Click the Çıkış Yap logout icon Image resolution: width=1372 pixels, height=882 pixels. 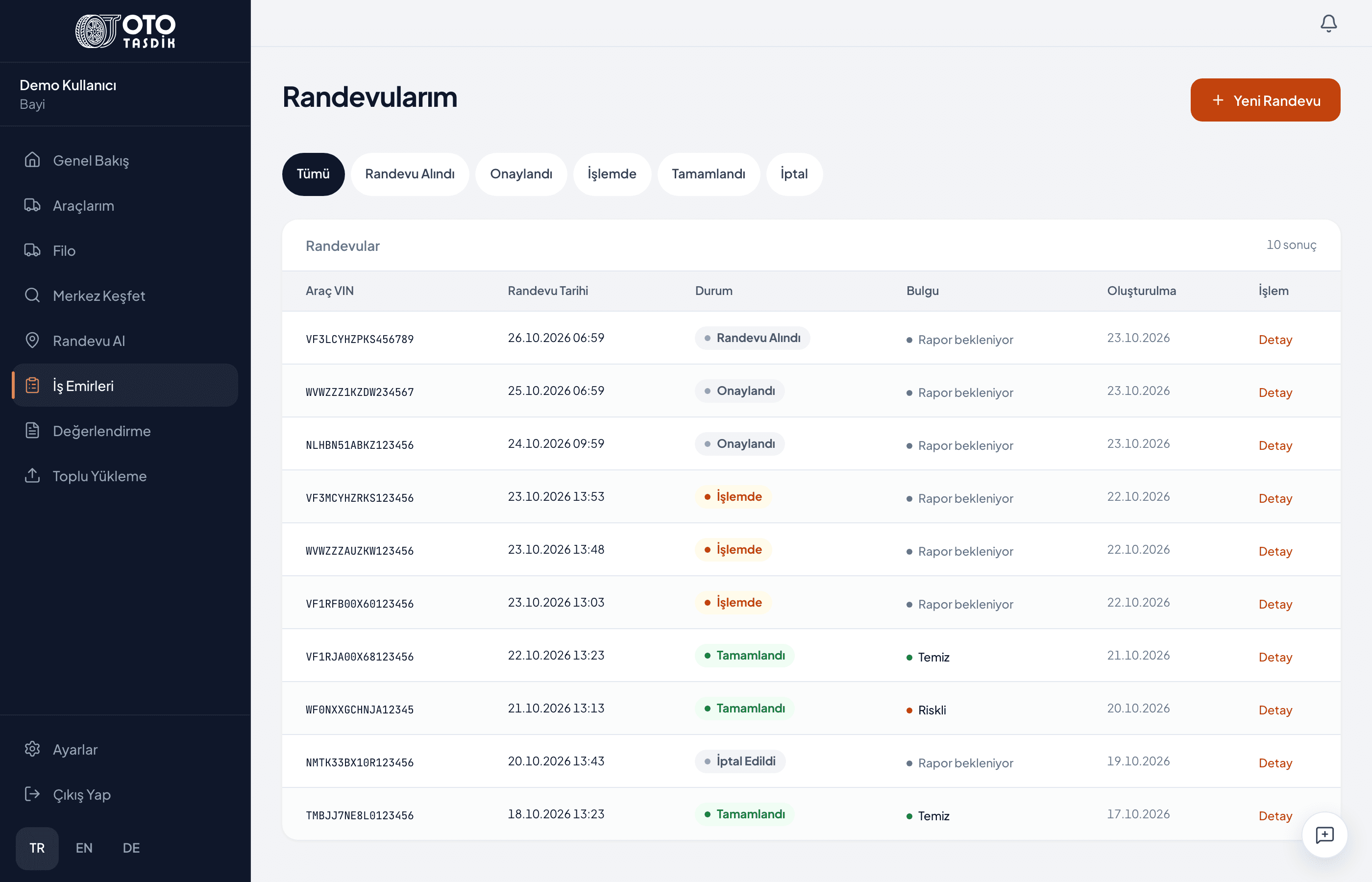tap(33, 794)
